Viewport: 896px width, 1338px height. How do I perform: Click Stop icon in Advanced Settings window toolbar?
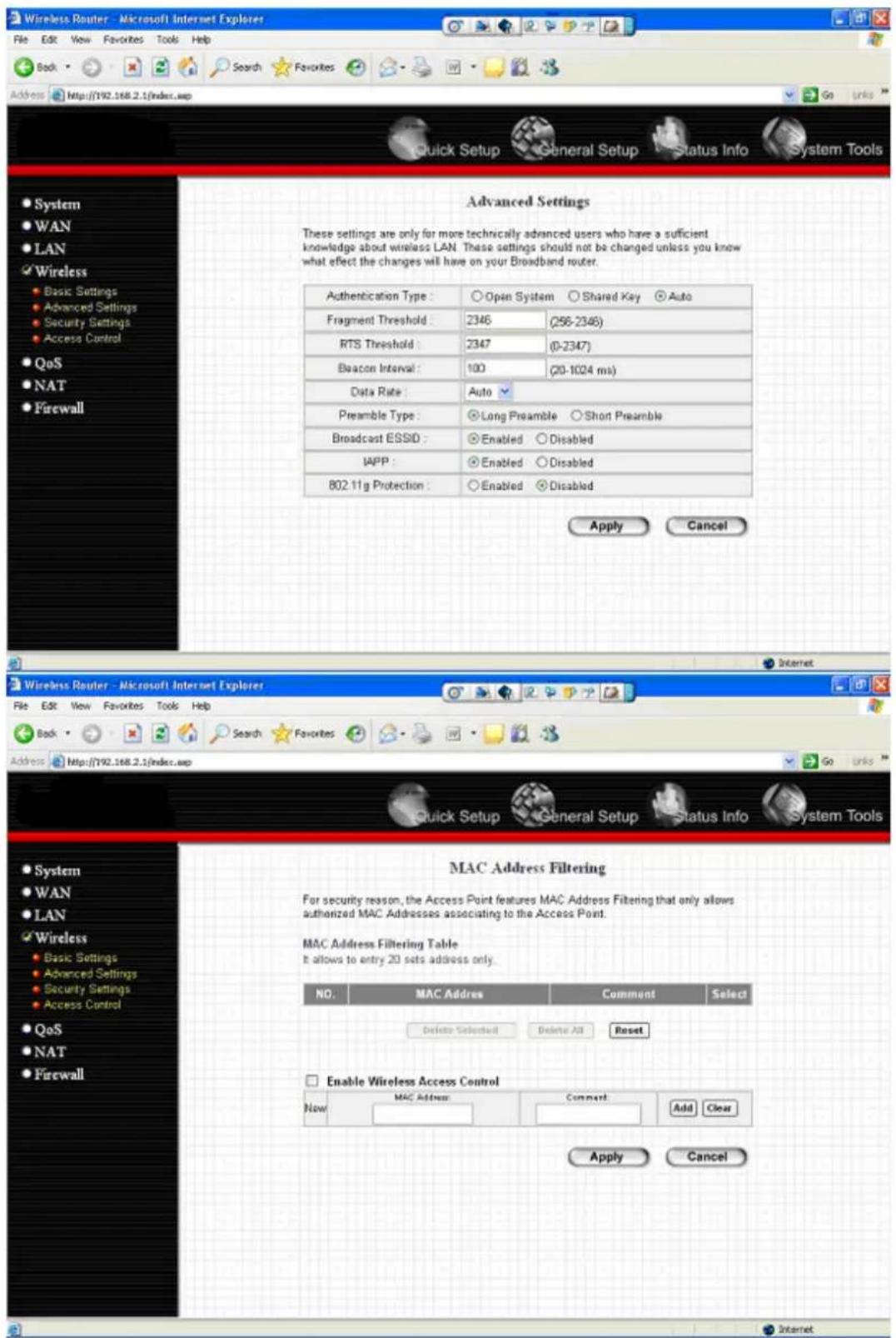132,67
